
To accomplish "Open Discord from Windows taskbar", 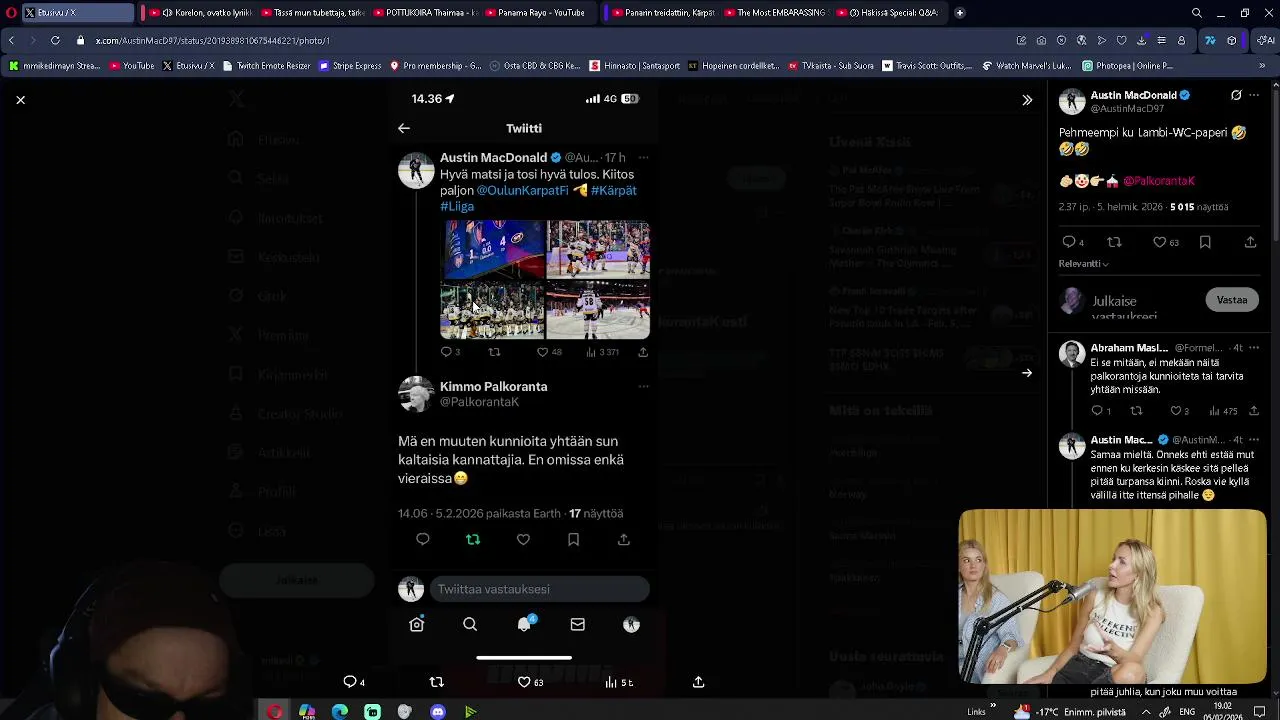I will click(x=437, y=712).
